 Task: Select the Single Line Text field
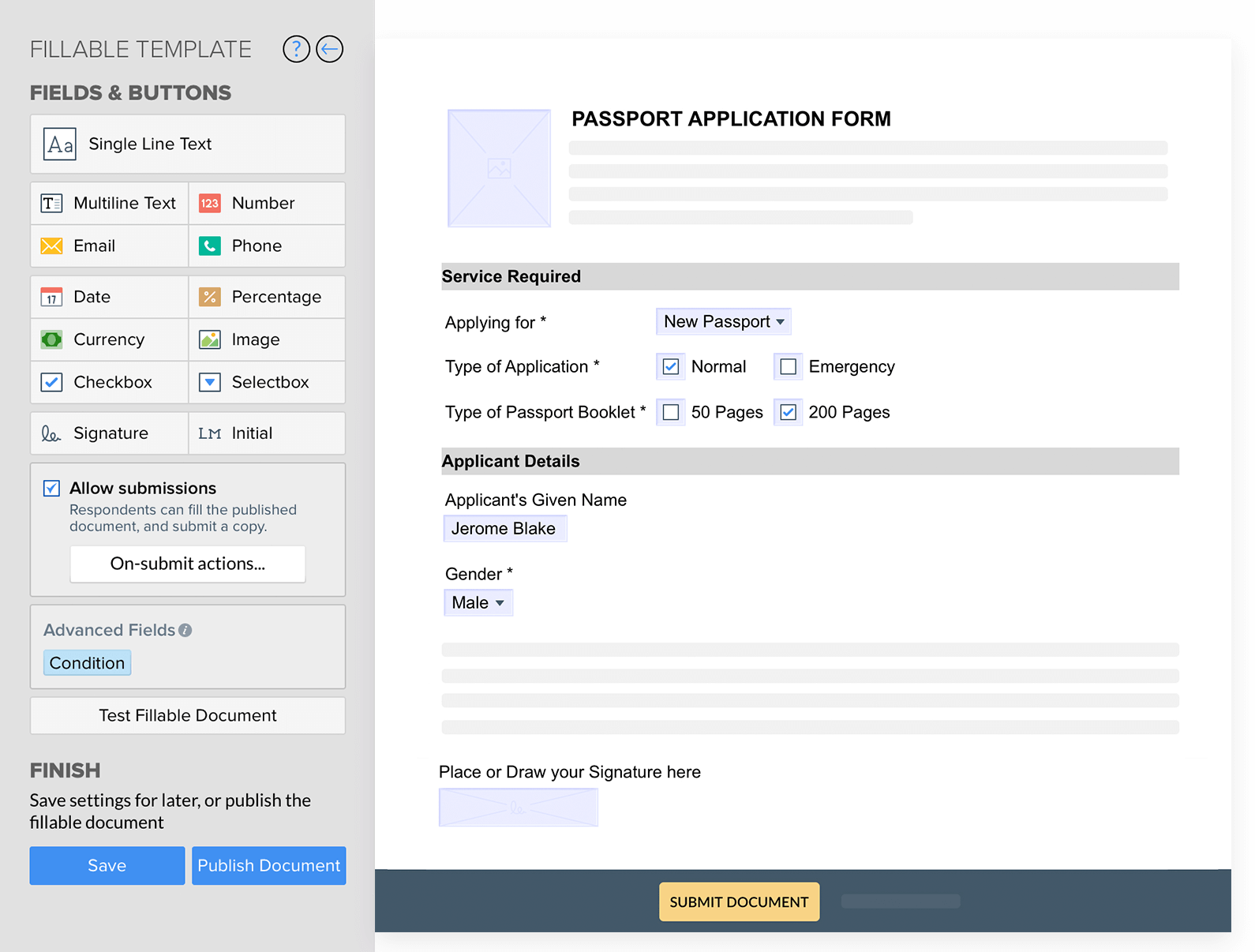pos(188,144)
